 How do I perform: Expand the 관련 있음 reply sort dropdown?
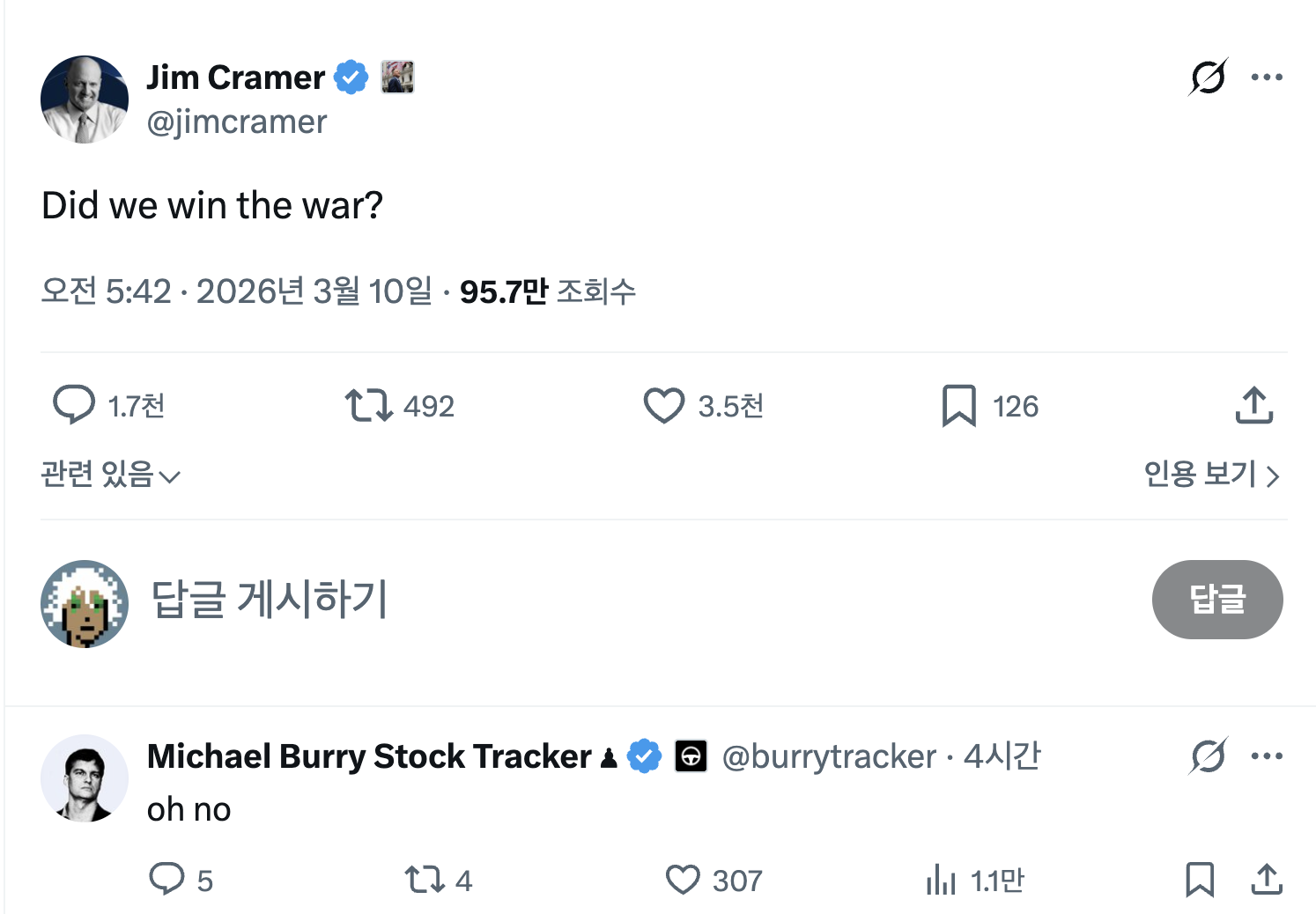pos(111,475)
